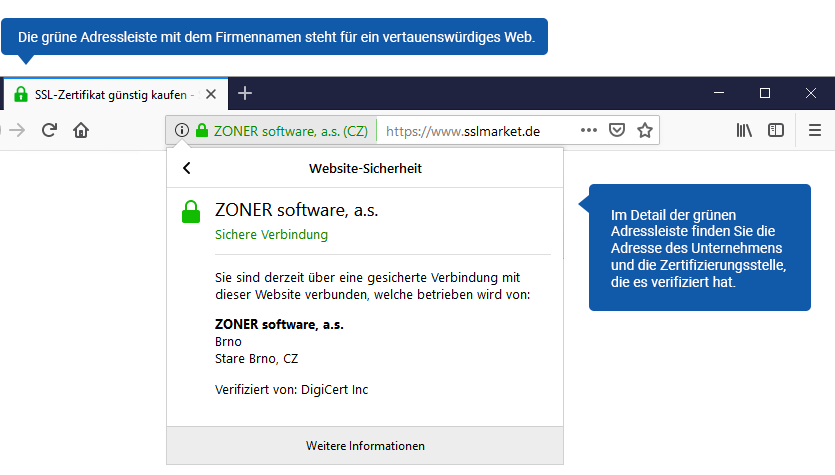Open the Firefox hamburger menu
835x475 pixels.
click(x=815, y=130)
